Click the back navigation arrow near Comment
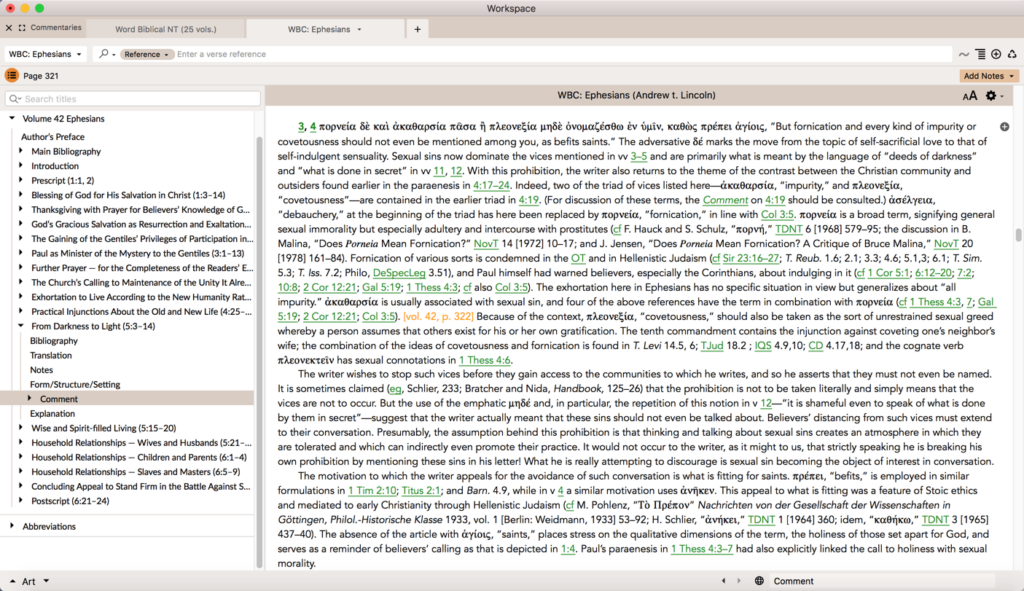The height and width of the screenshot is (591, 1024). click(x=723, y=581)
